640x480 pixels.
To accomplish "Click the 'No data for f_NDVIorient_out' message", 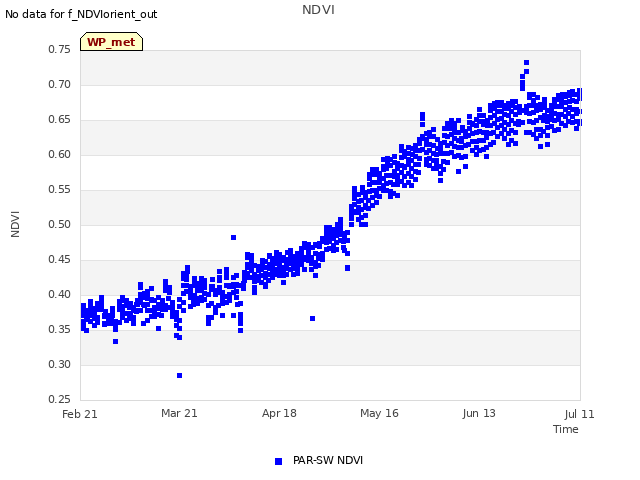I will point(81,14).
